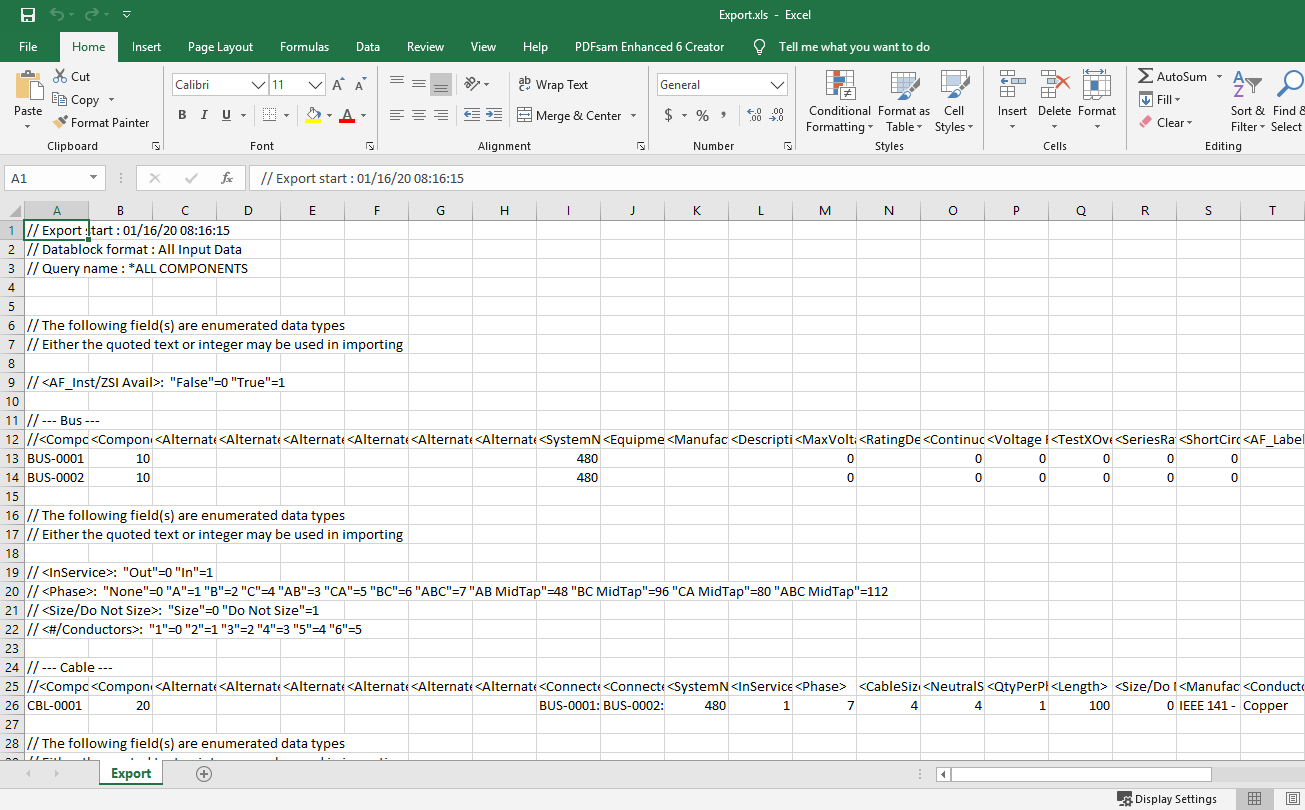Toggle Bold formatting

pyautogui.click(x=182, y=116)
